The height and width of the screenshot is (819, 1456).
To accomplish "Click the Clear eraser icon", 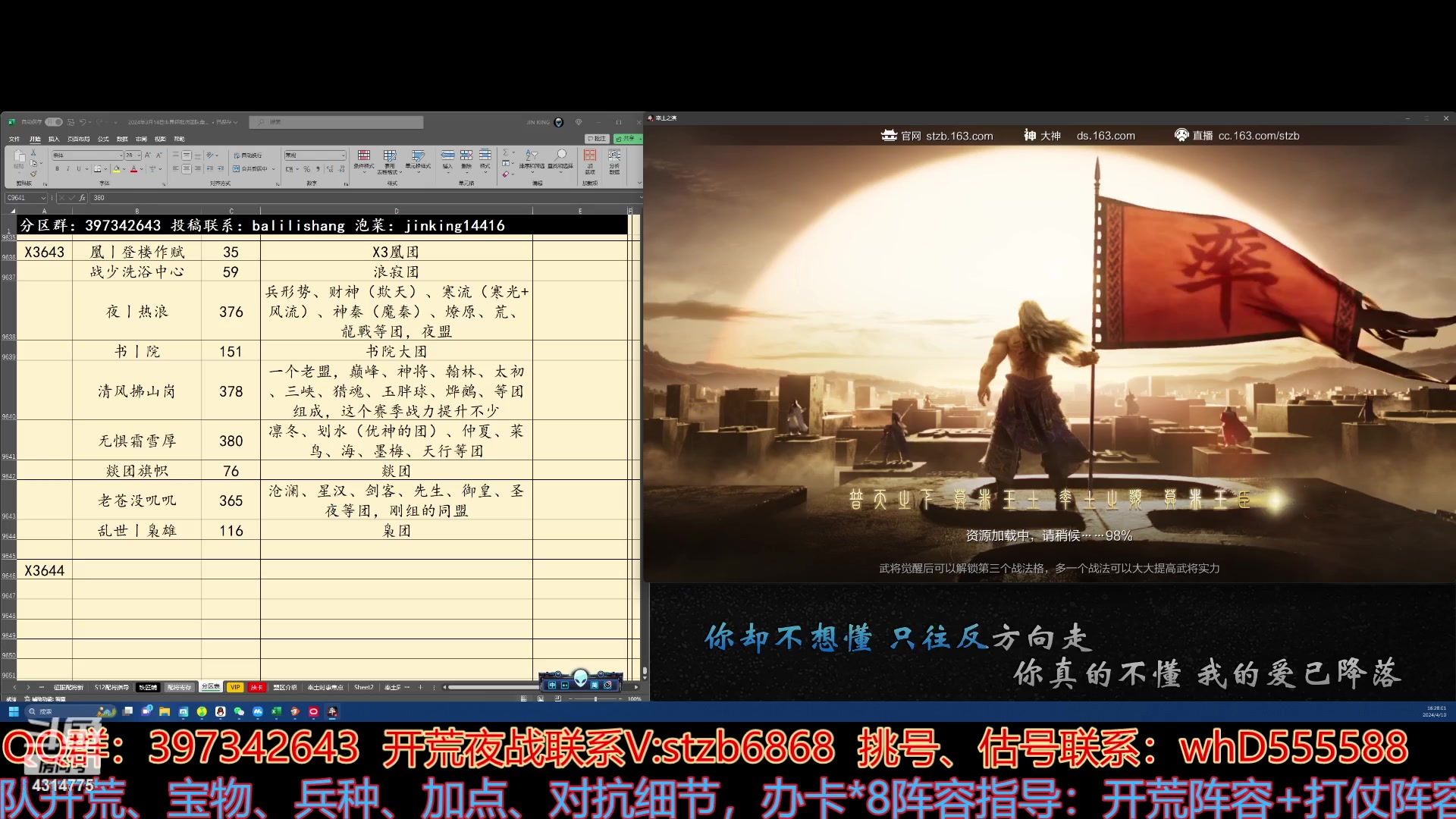I will pos(505,174).
